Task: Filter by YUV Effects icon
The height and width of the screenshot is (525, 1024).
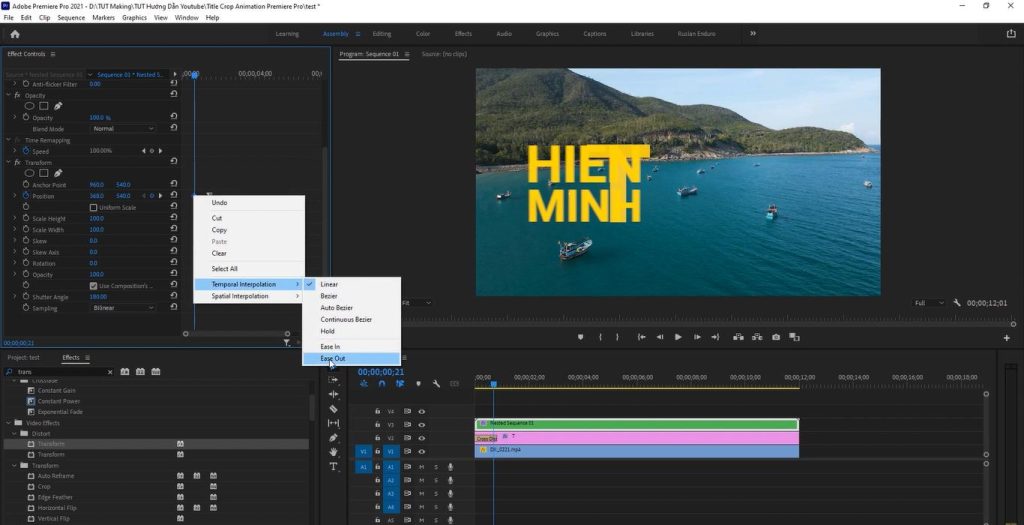Action: (155, 372)
